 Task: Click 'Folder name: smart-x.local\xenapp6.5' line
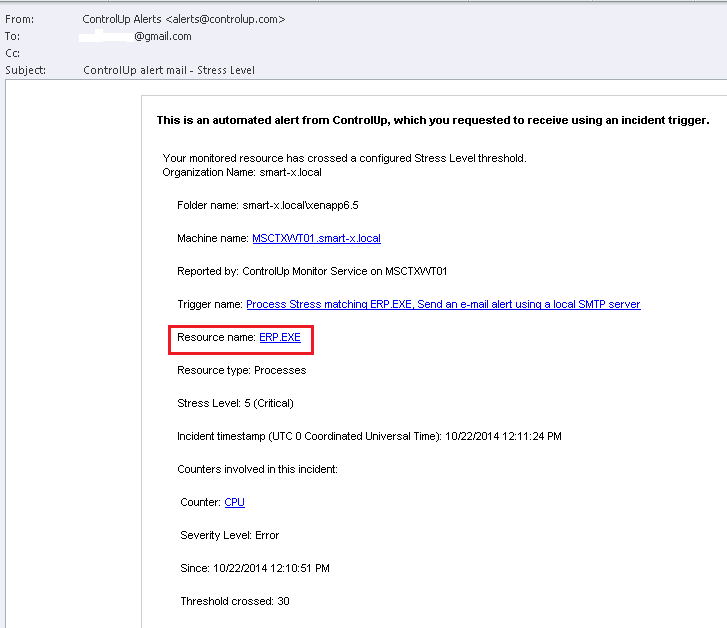click(x=268, y=205)
